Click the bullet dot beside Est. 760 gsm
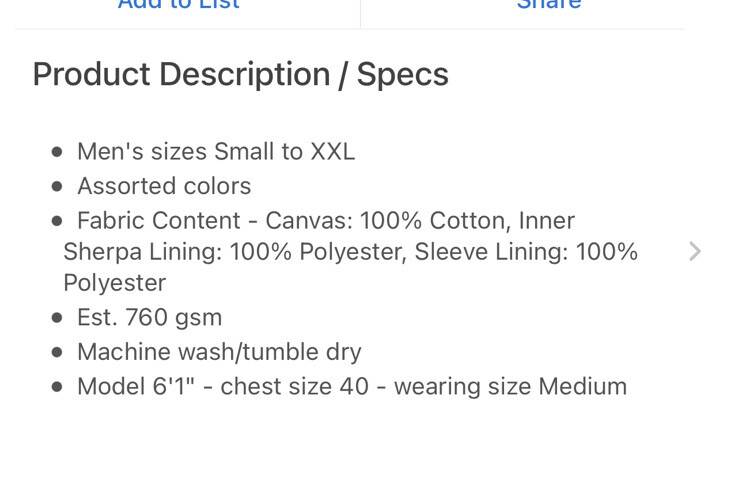This screenshot has width=735, height=500. [57, 318]
